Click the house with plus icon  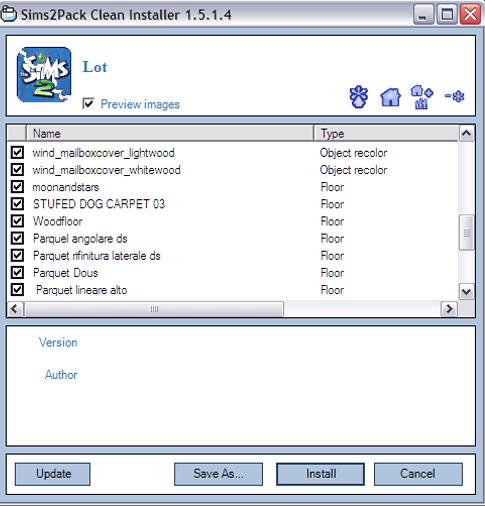(x=422, y=97)
